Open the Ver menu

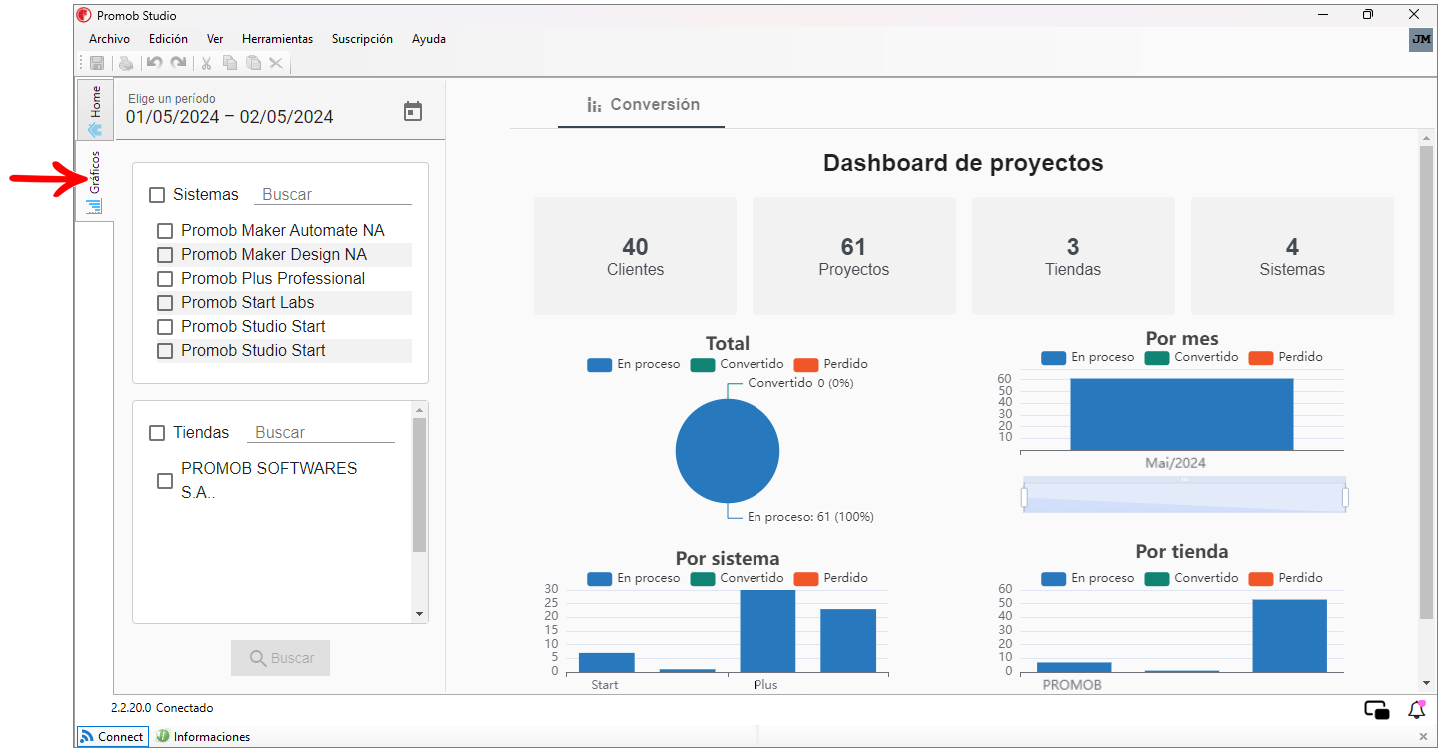(215, 39)
